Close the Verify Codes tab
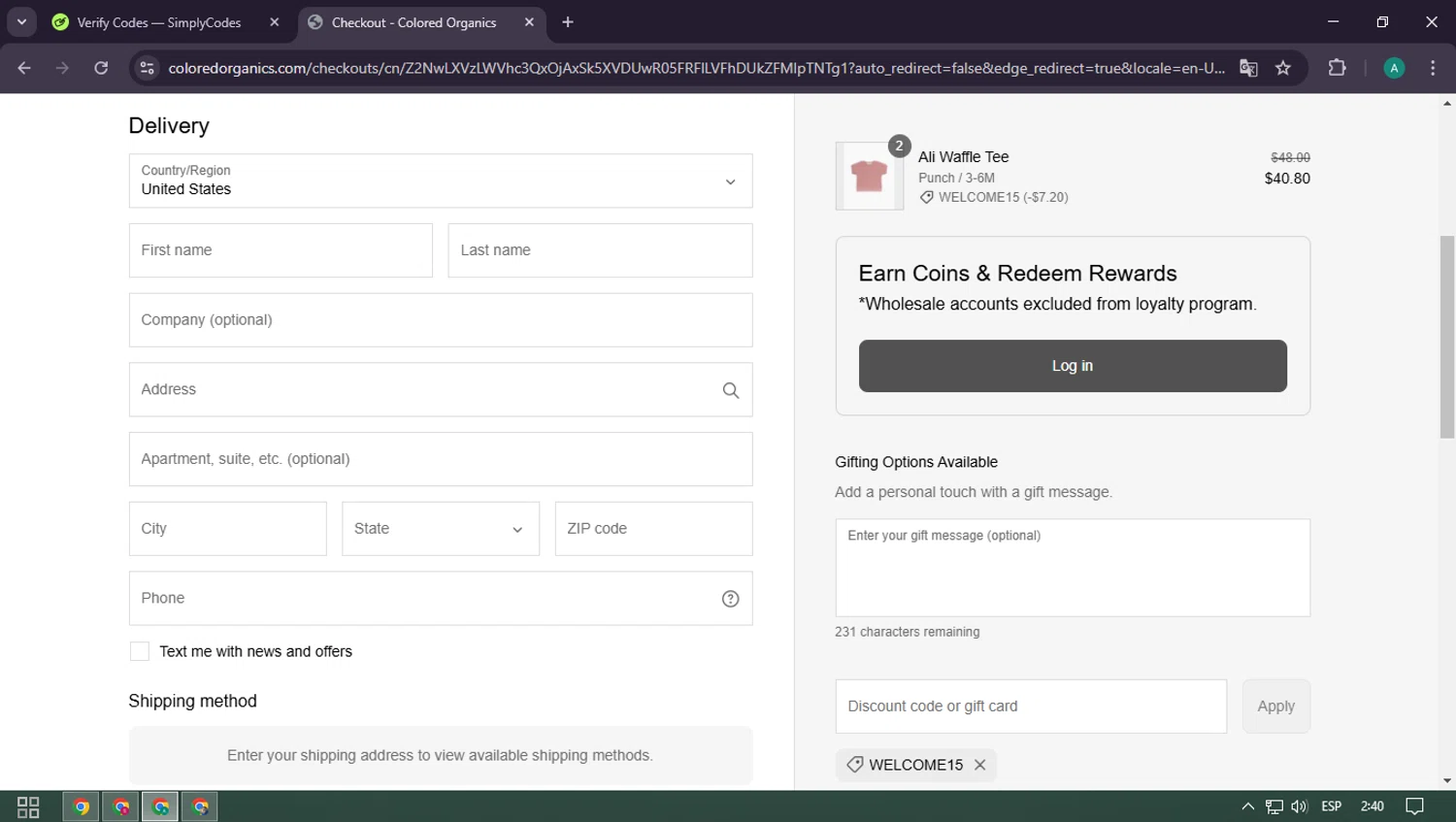 pyautogui.click(x=275, y=22)
